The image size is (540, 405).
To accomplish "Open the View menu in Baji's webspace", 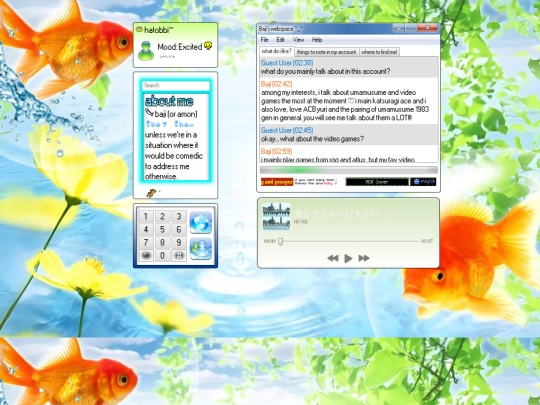I will 298,40.
